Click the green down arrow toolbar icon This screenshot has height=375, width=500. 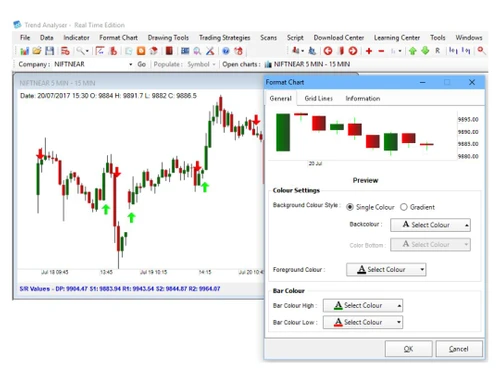coord(425,51)
